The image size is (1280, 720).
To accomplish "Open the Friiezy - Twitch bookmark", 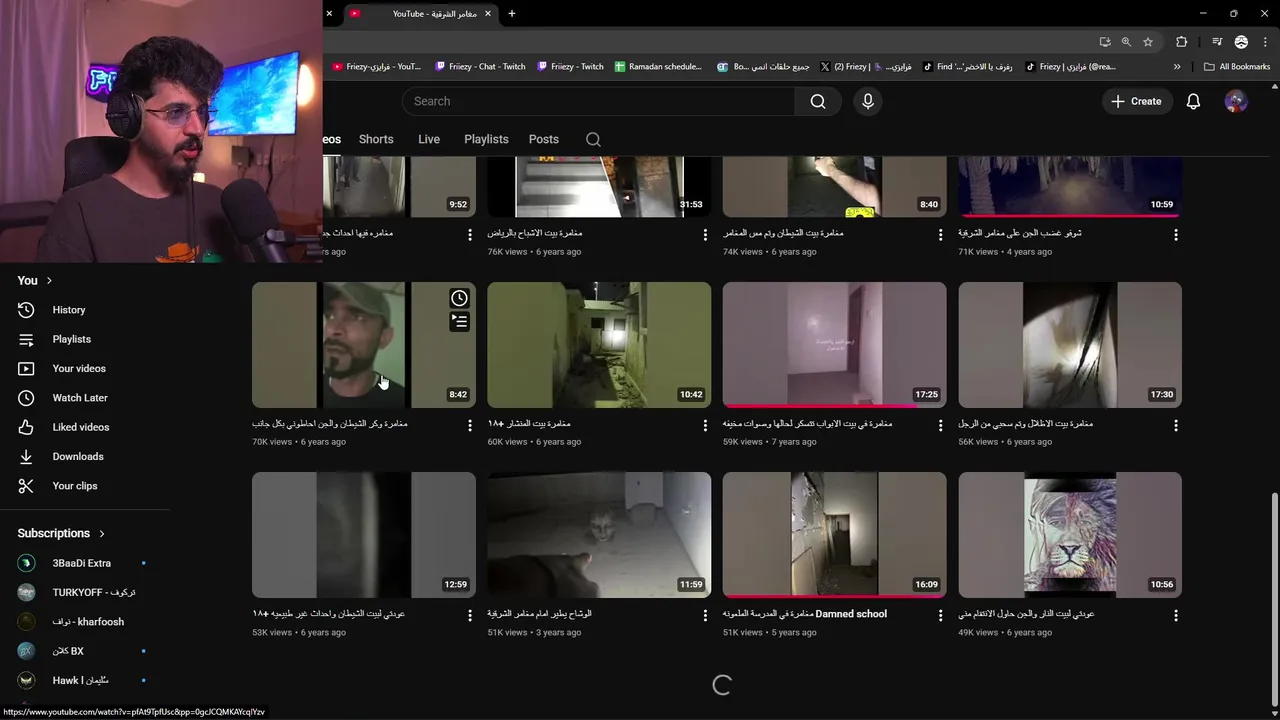I will (571, 67).
